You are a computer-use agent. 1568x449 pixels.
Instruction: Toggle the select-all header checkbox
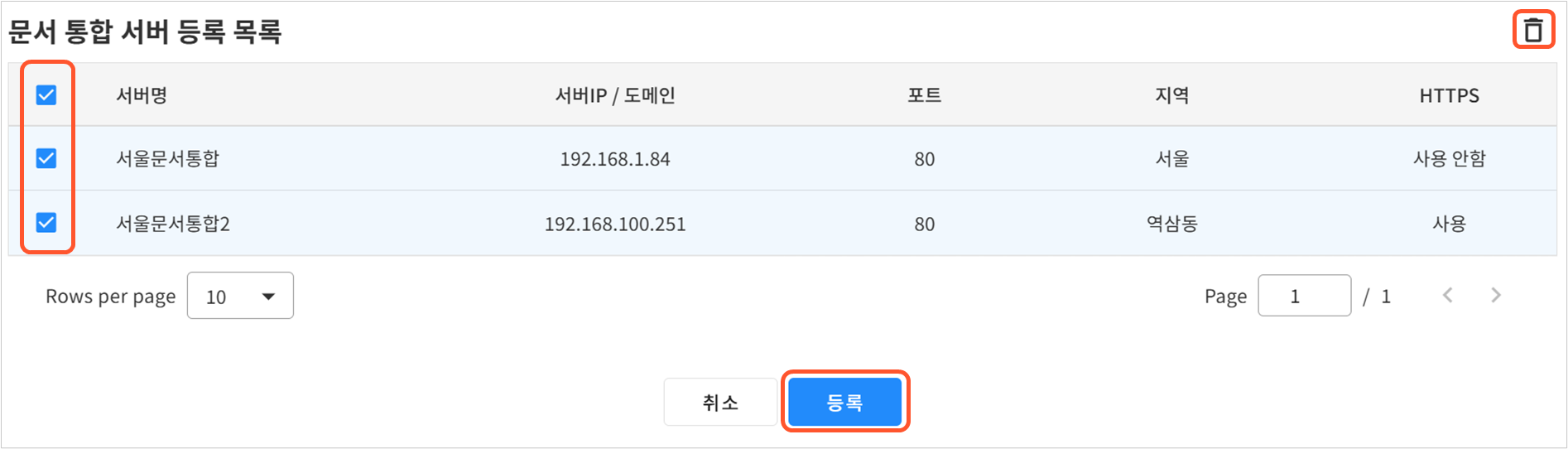(46, 95)
